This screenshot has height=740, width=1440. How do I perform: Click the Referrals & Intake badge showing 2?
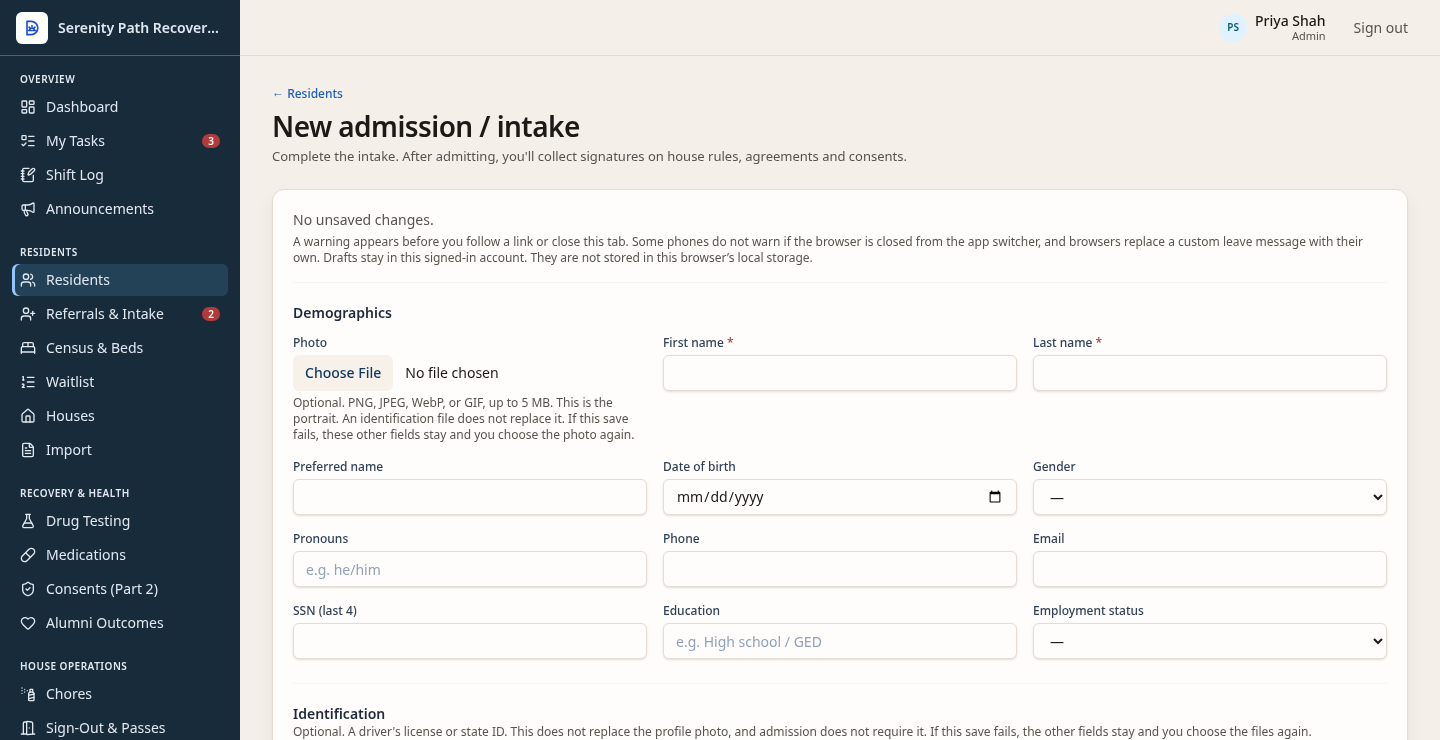pos(211,314)
